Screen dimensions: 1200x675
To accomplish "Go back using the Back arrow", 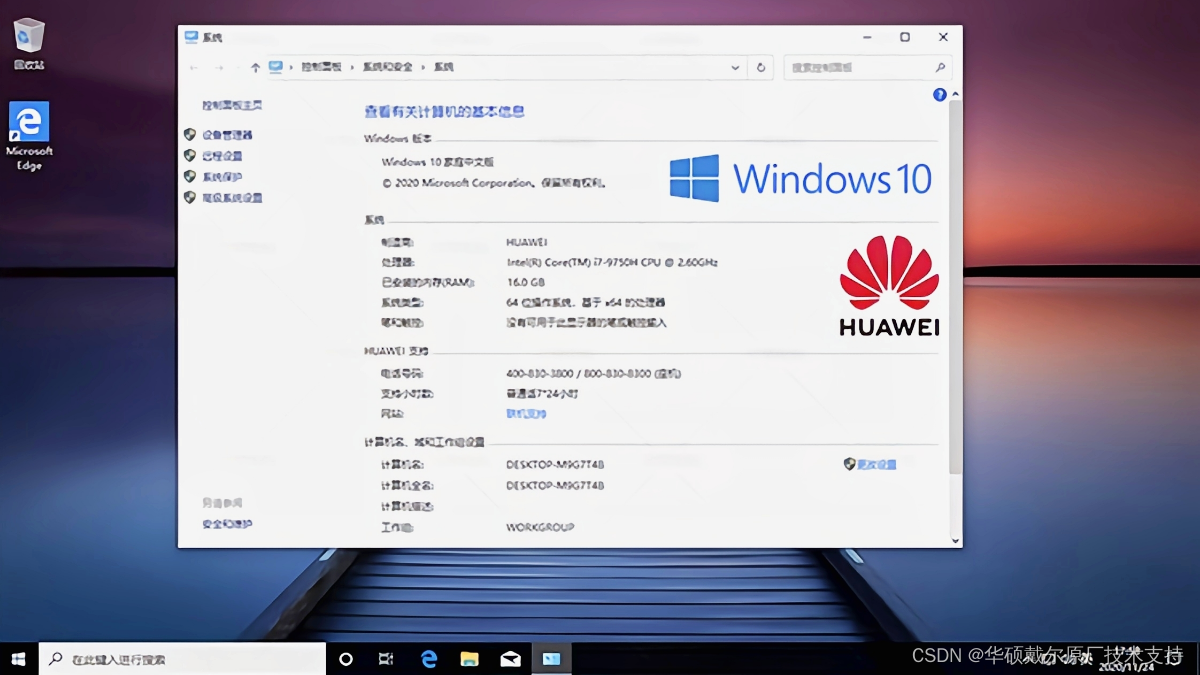I will tap(194, 67).
